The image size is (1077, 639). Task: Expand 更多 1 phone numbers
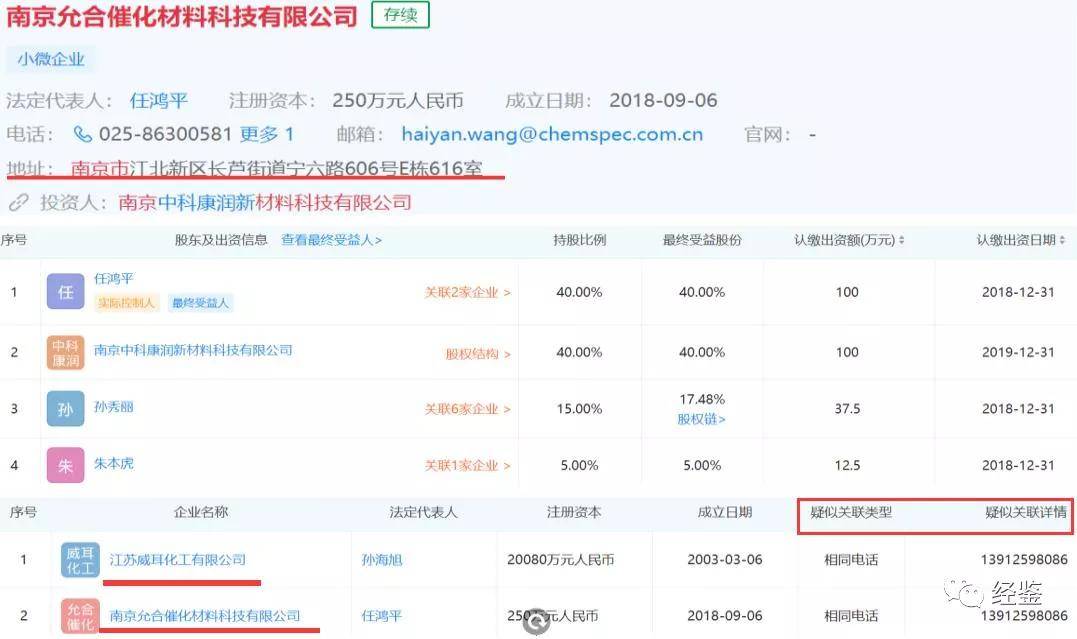coord(267,134)
